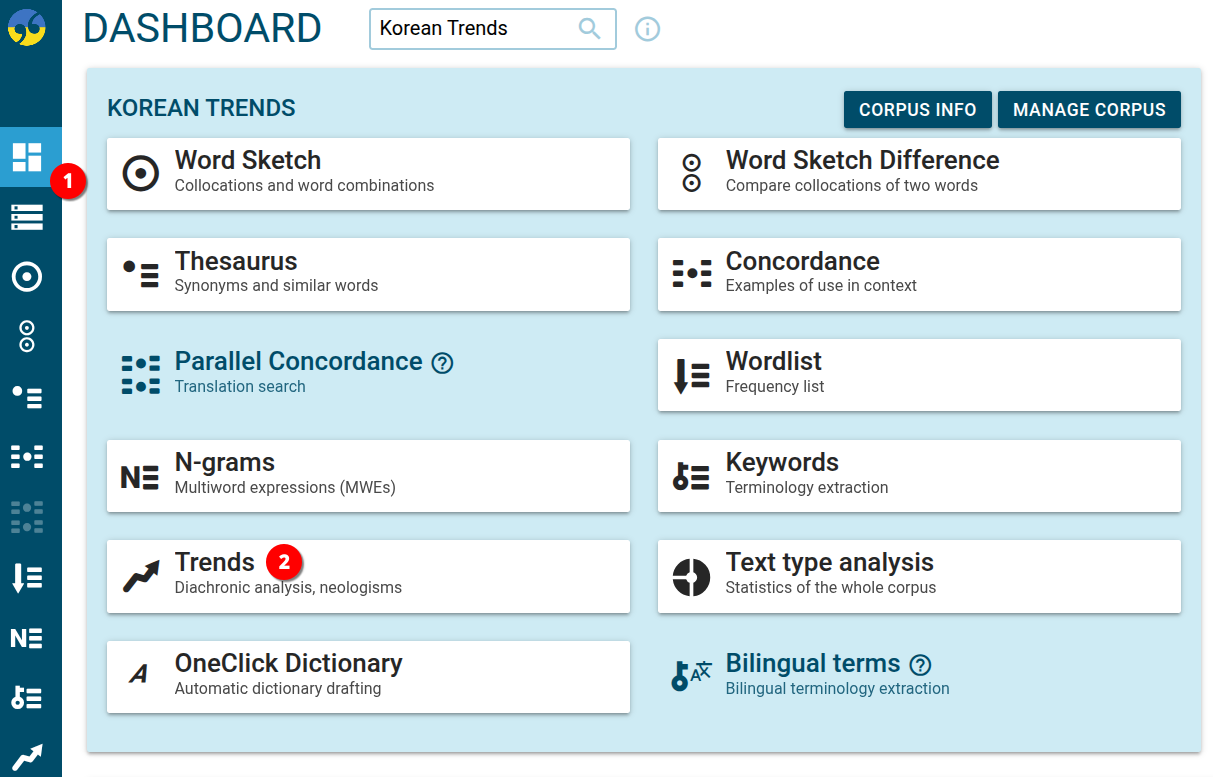Click the magnifier icon in the search box
This screenshot has width=1213, height=777.
coord(590,29)
